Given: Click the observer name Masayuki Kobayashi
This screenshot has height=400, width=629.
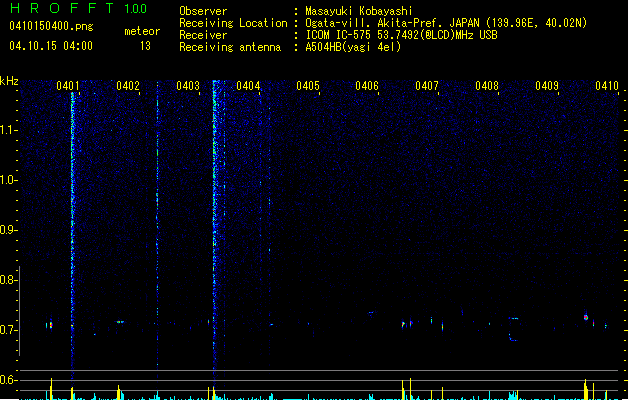Looking at the screenshot, I should tap(359, 11).
